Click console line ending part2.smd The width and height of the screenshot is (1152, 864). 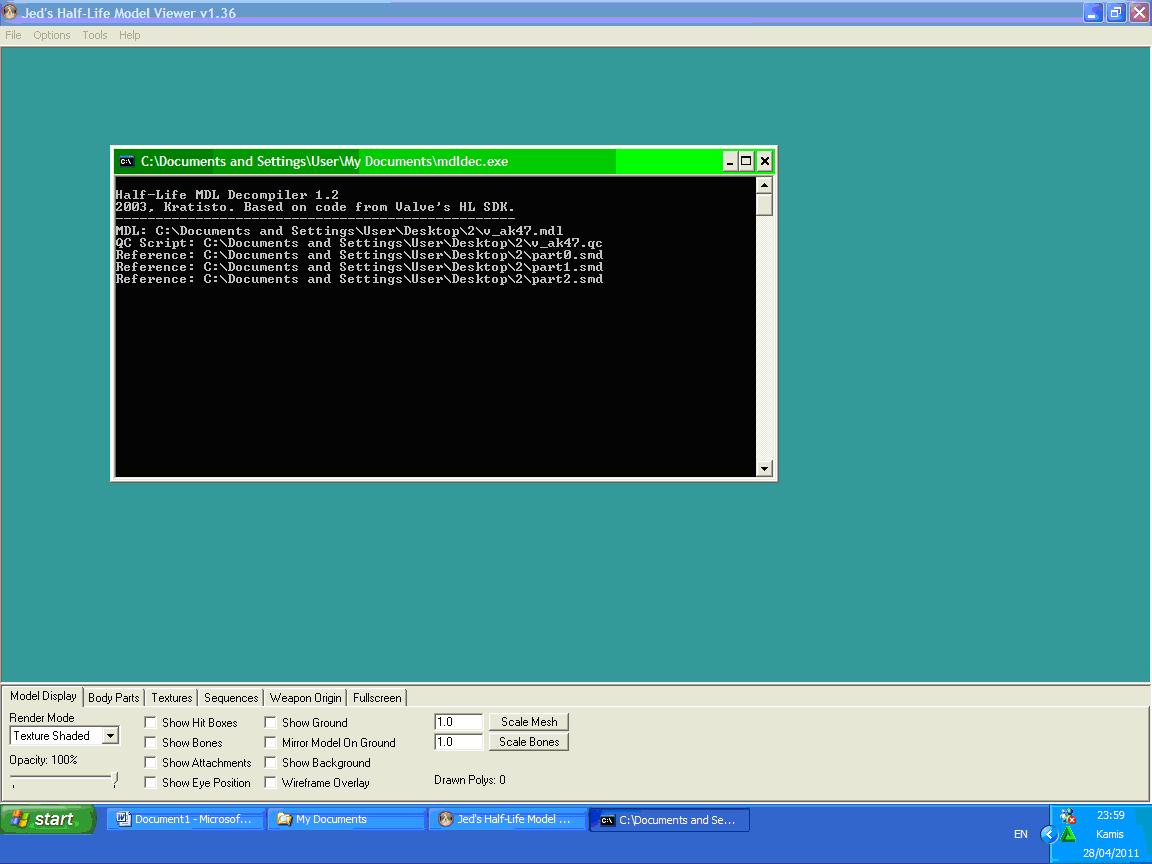[359, 279]
